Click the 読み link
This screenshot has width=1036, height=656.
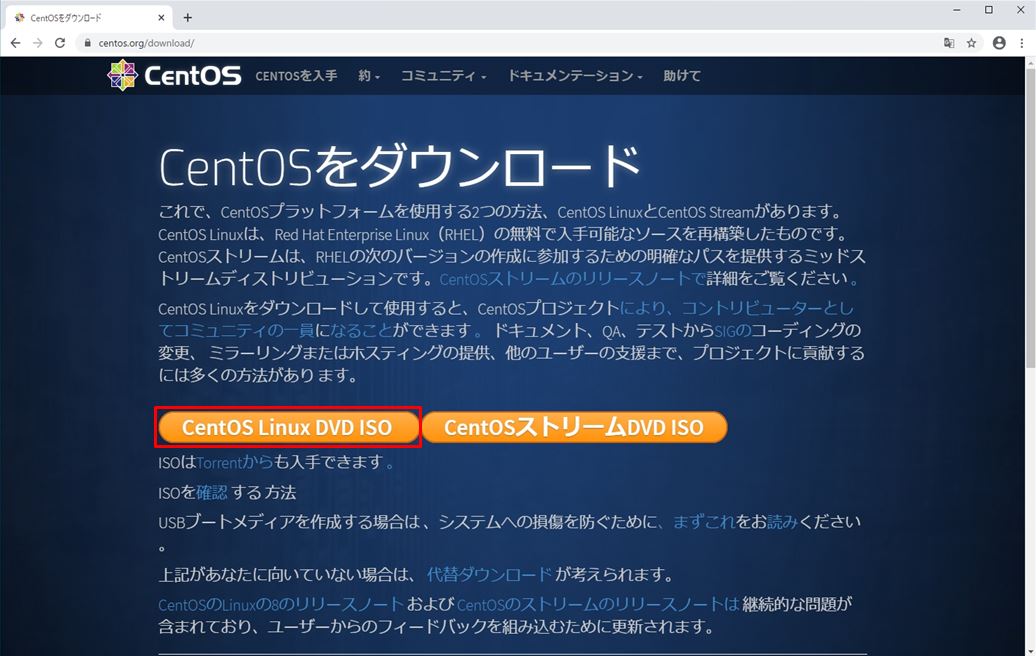[x=782, y=522]
